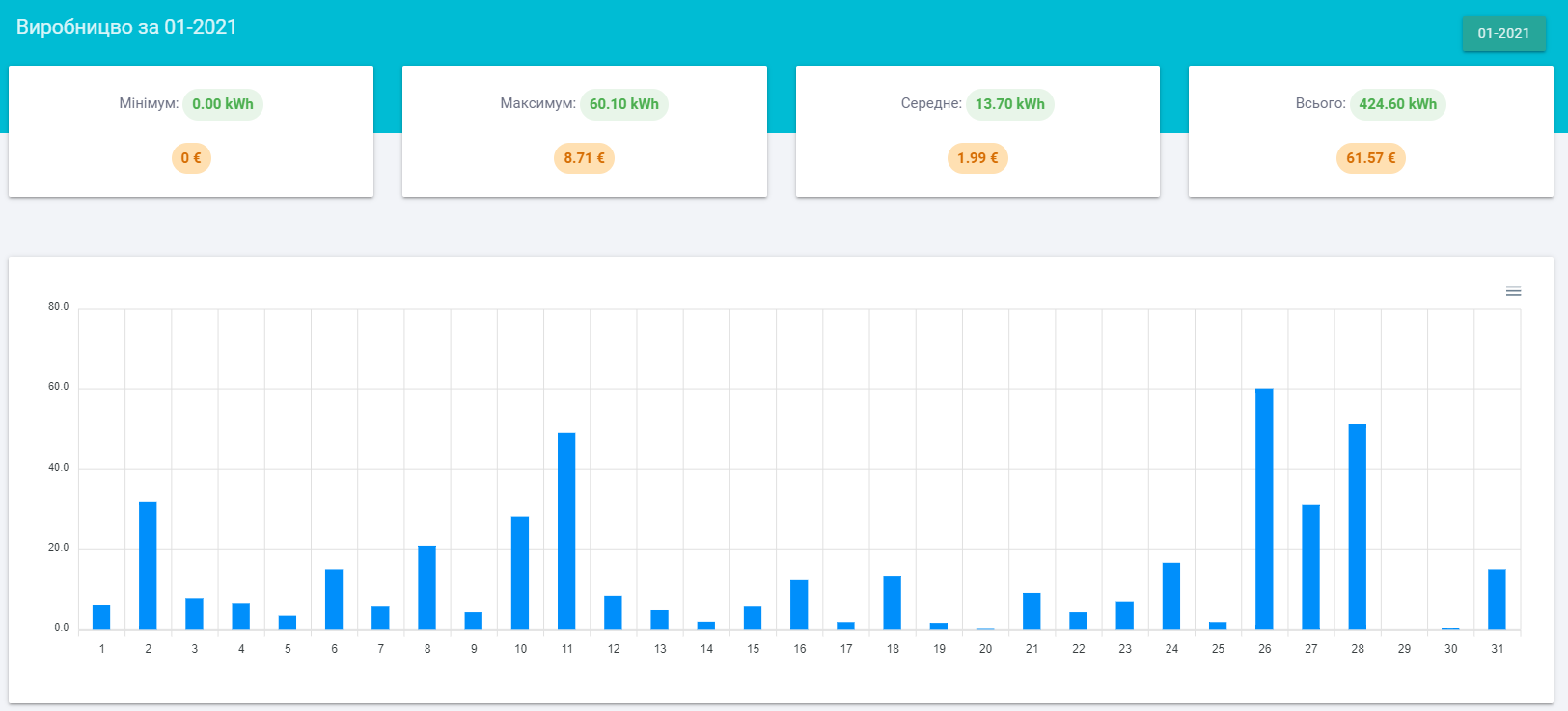Viewport: 1568px width, 711px height.
Task: Open the chart hamburger menu icon
Action: click(1513, 291)
